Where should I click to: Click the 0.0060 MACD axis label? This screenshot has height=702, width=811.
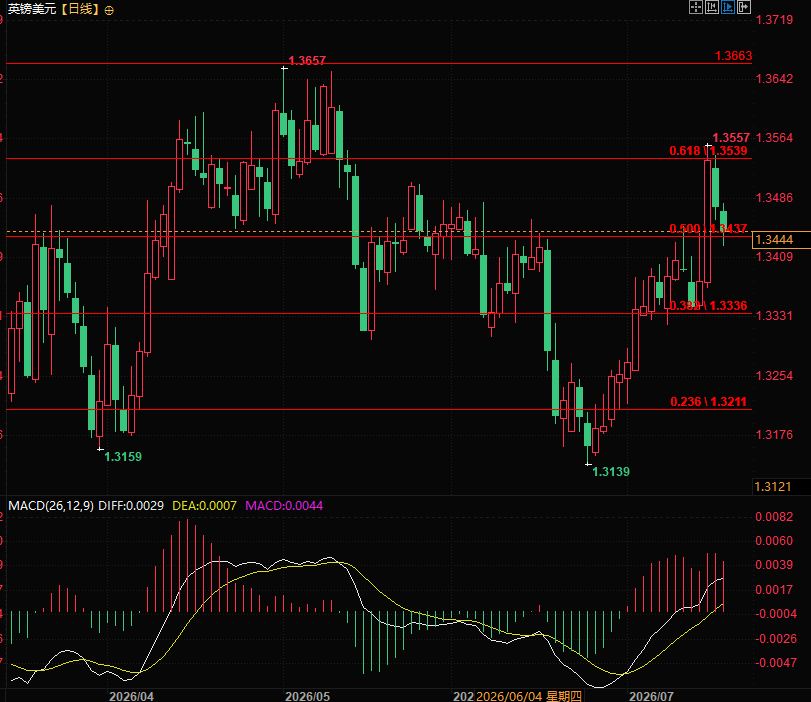[x=774, y=541]
